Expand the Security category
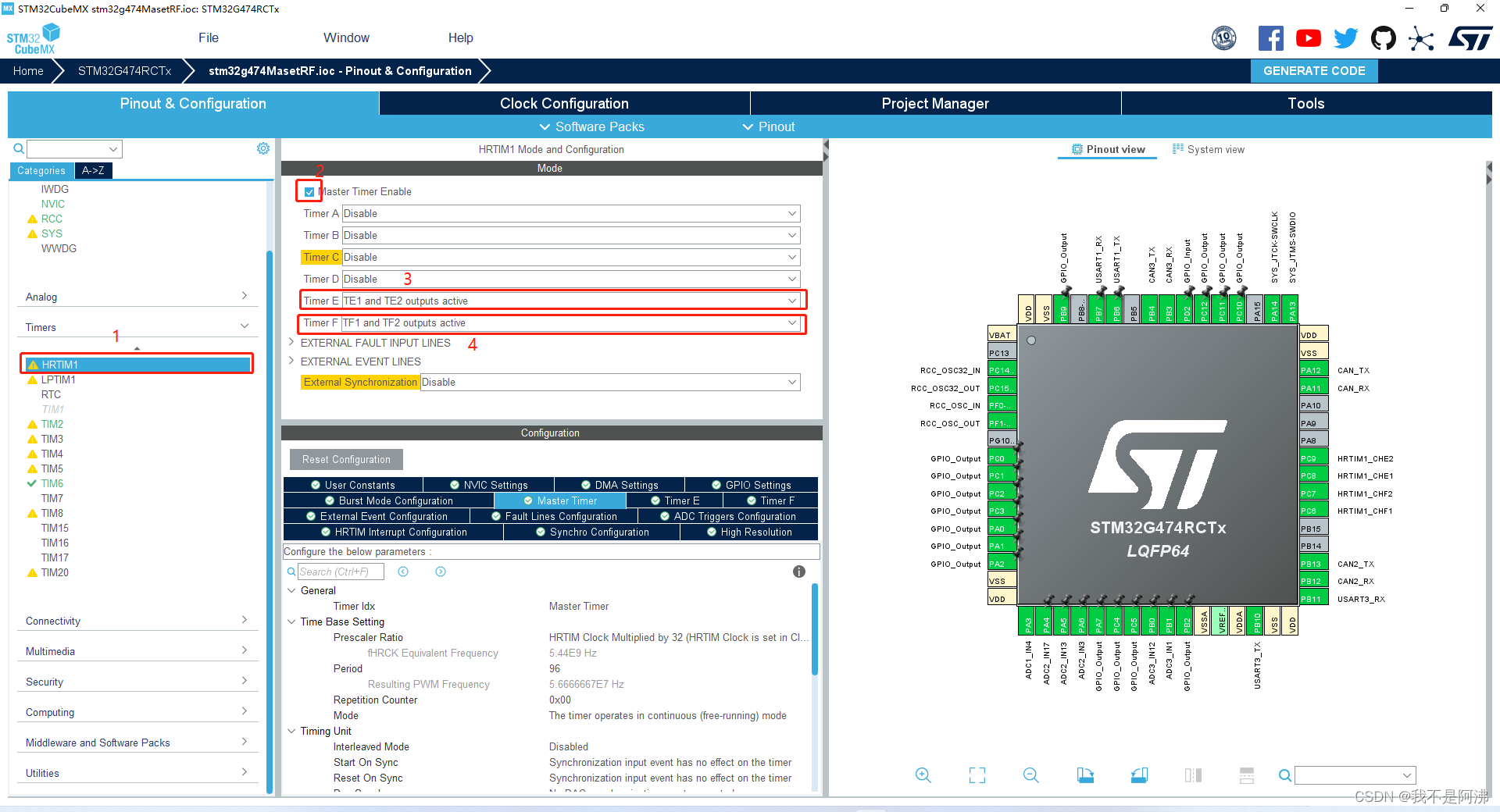This screenshot has width=1500, height=812. [244, 681]
